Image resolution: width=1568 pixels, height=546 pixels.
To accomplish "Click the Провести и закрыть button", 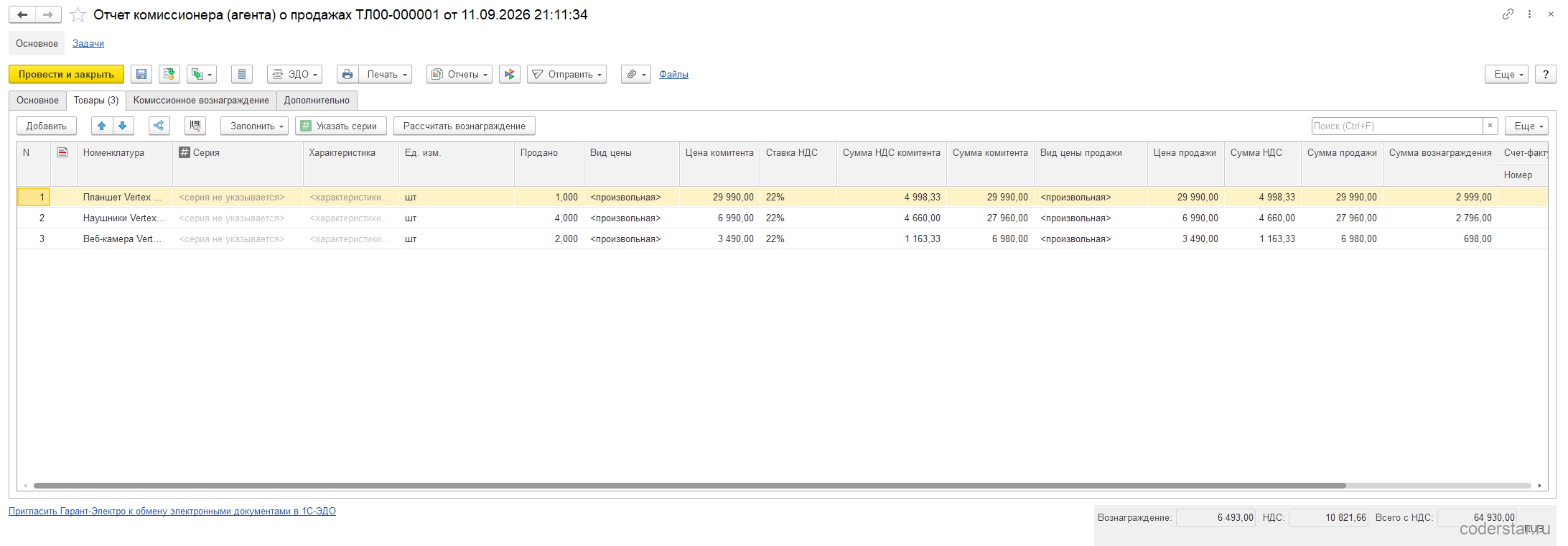I will click(x=66, y=74).
